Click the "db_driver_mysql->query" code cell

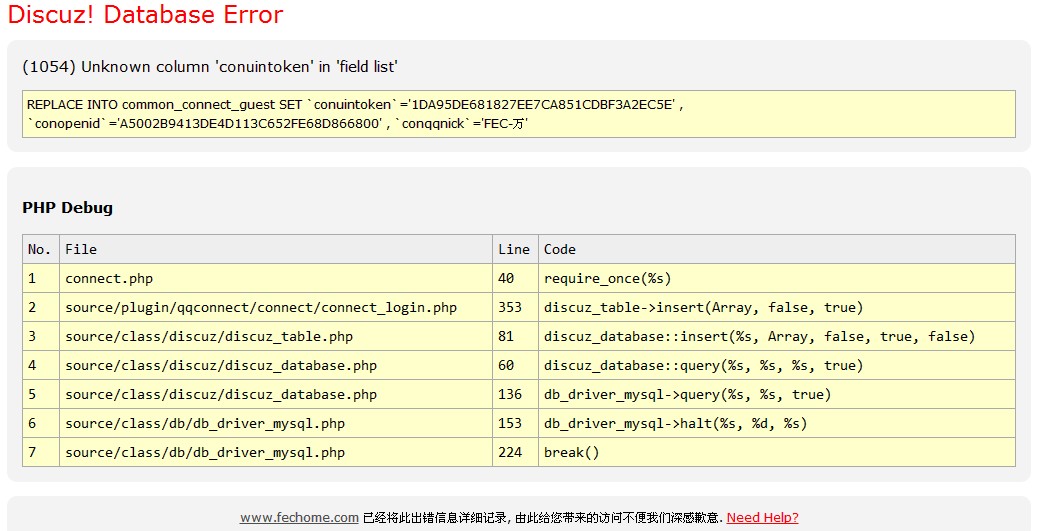pos(687,394)
